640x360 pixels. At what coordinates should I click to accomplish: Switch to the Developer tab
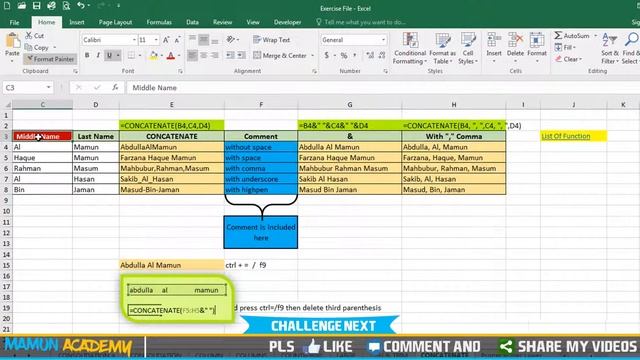click(x=287, y=22)
